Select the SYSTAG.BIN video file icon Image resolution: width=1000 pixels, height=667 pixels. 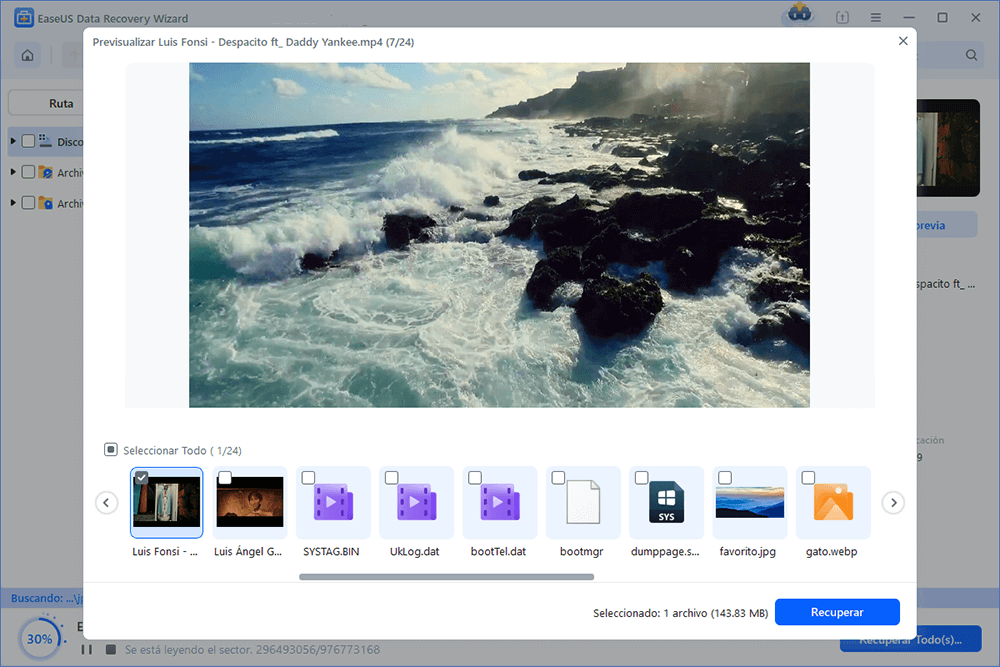coord(333,502)
